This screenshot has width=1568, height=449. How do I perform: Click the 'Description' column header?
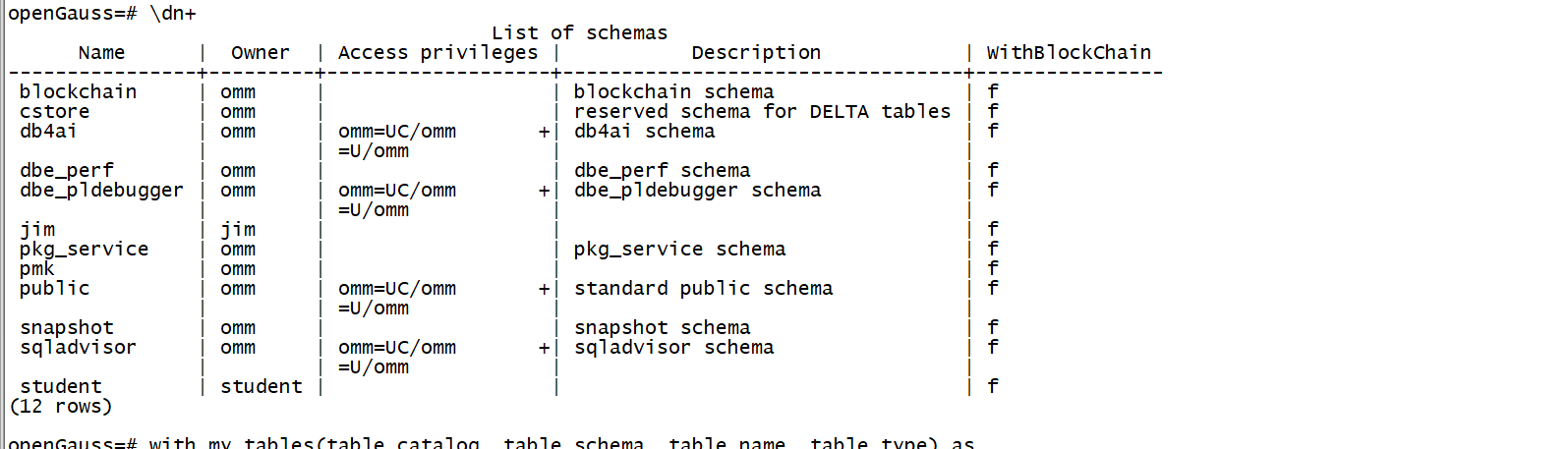tap(755, 53)
